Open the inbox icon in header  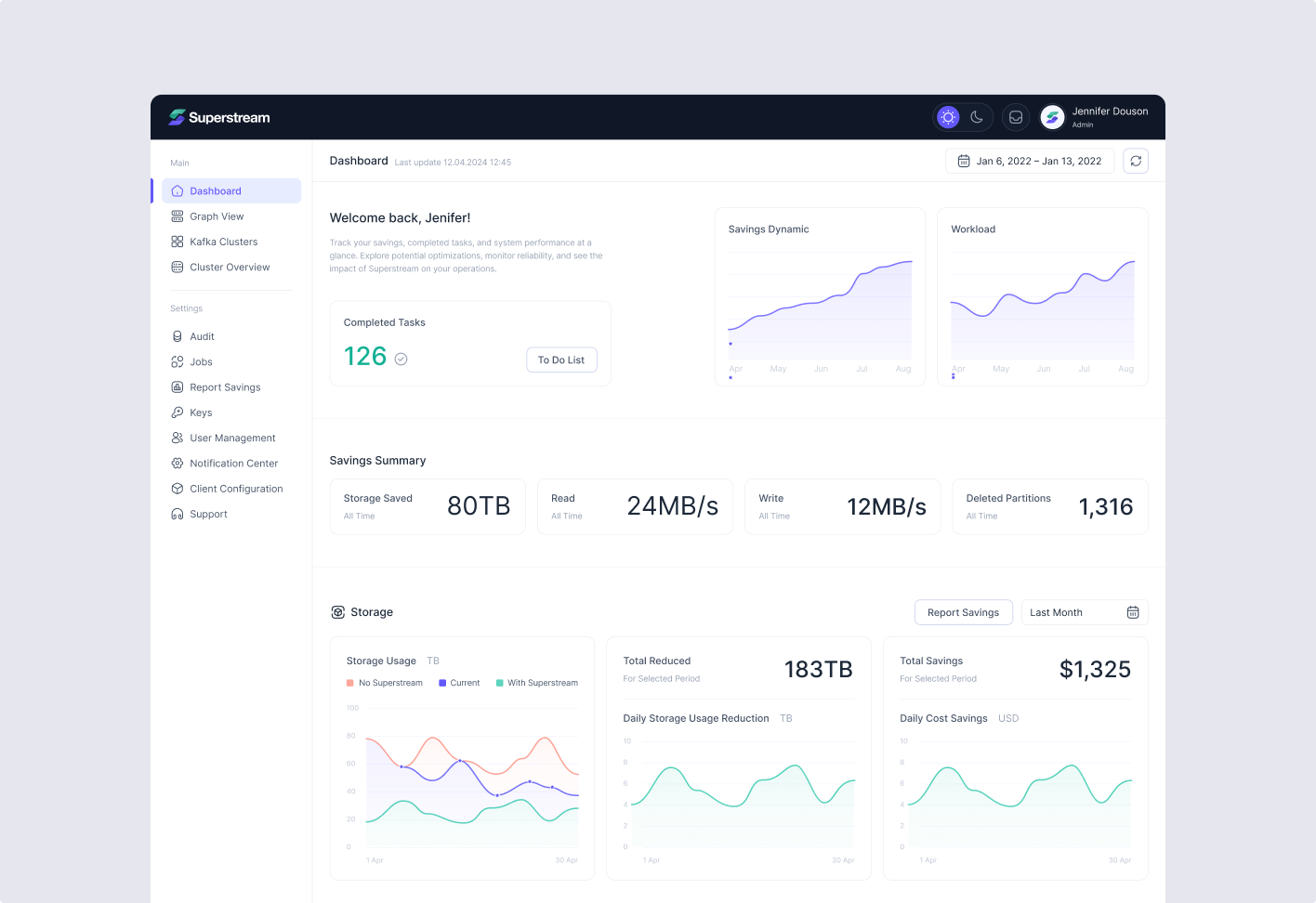tap(1016, 117)
